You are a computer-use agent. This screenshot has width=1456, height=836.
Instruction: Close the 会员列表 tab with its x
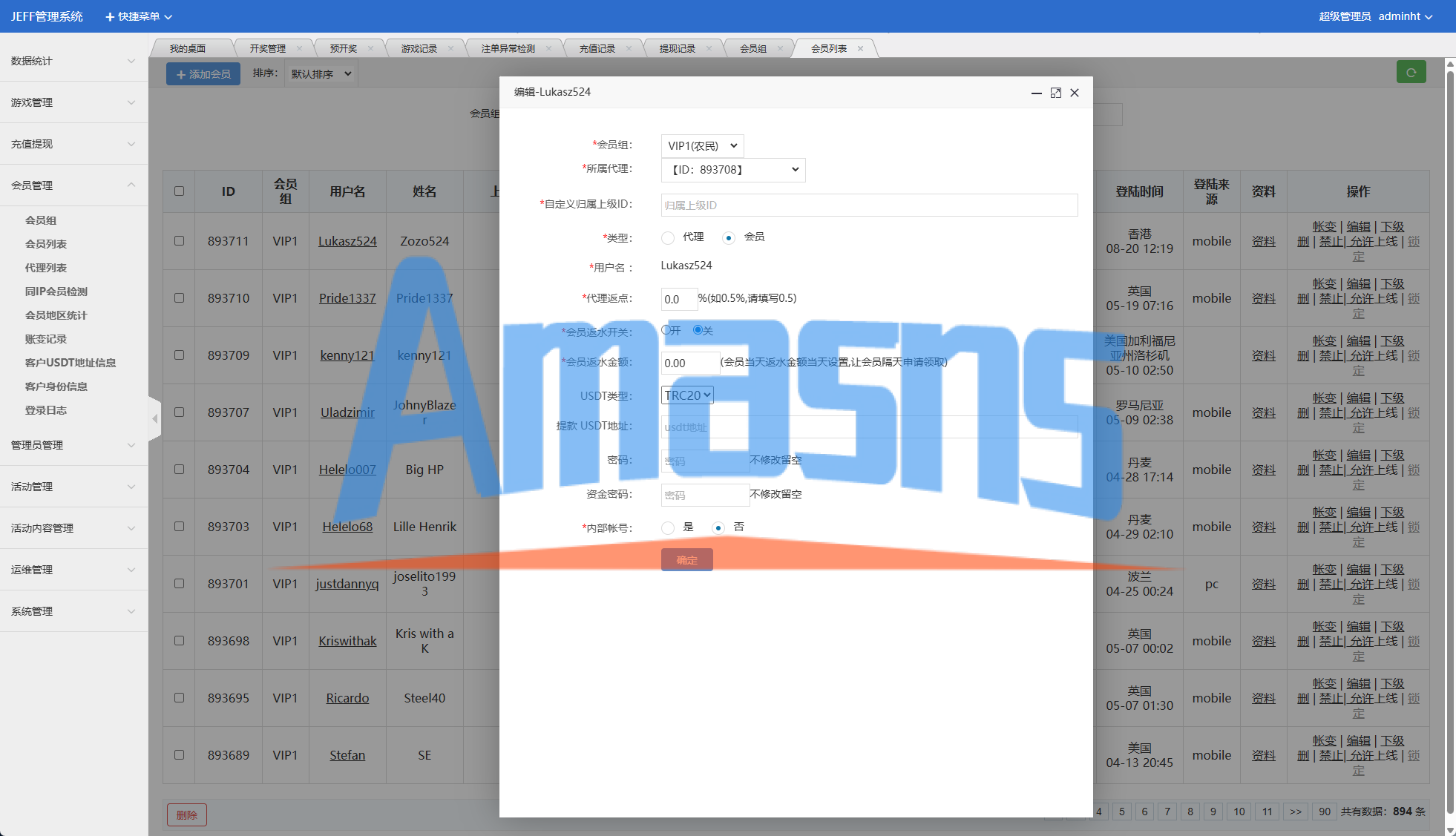point(860,49)
